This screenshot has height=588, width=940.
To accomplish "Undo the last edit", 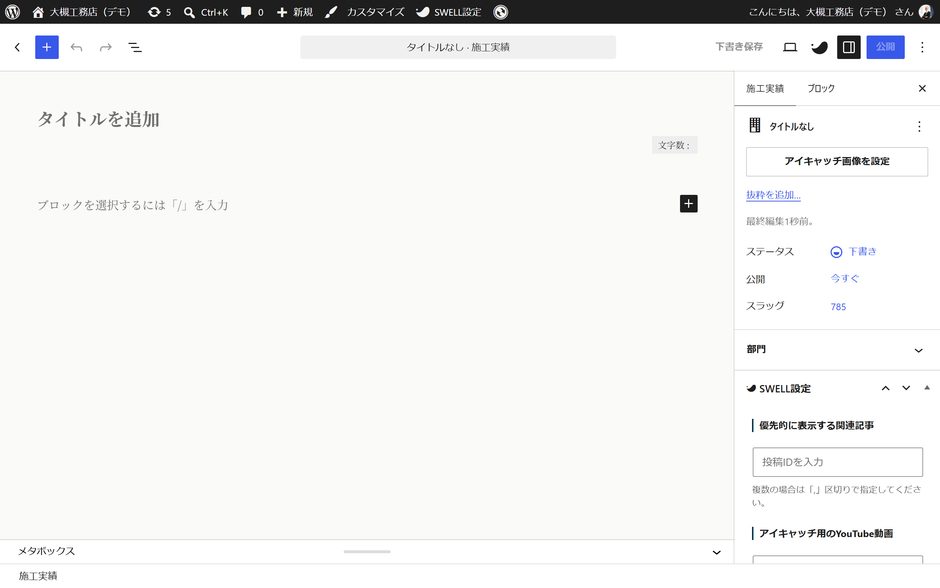I will coord(76,47).
